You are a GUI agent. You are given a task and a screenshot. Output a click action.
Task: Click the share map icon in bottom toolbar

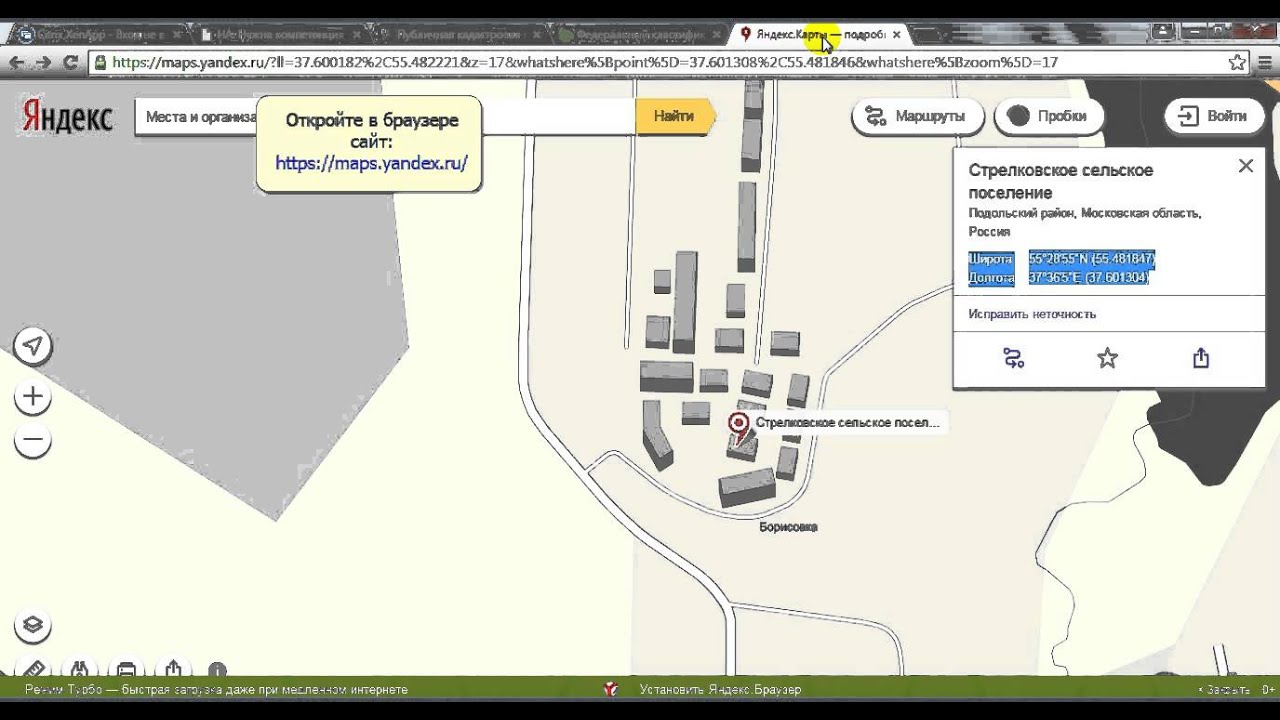174,669
